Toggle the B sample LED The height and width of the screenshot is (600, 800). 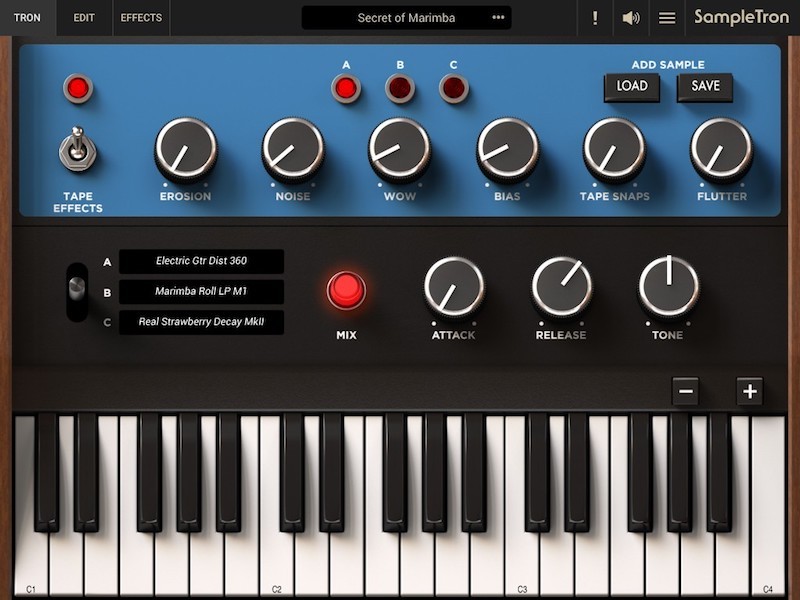[x=400, y=89]
